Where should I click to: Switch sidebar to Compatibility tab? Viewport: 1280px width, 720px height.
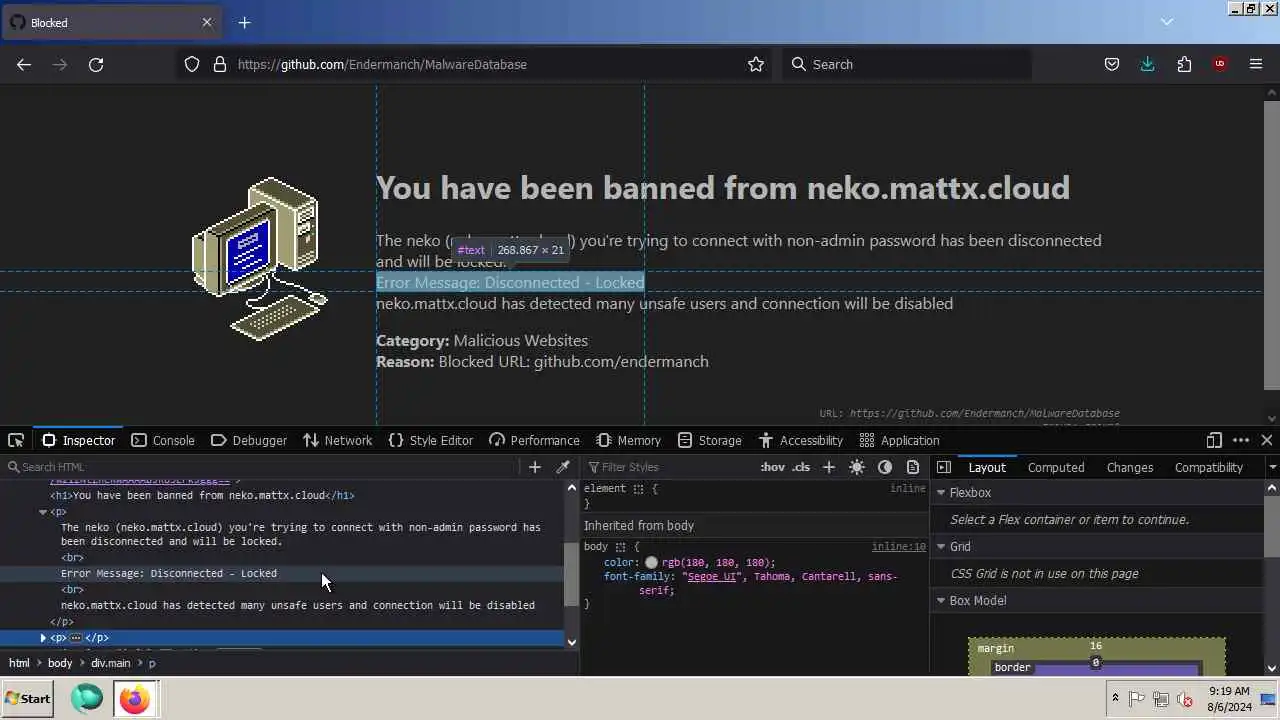(x=1208, y=467)
